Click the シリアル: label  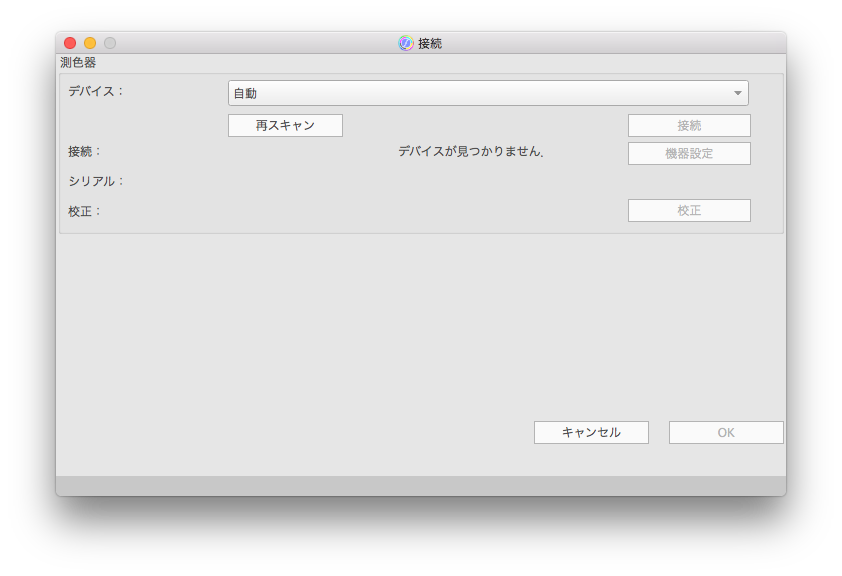[x=96, y=181]
